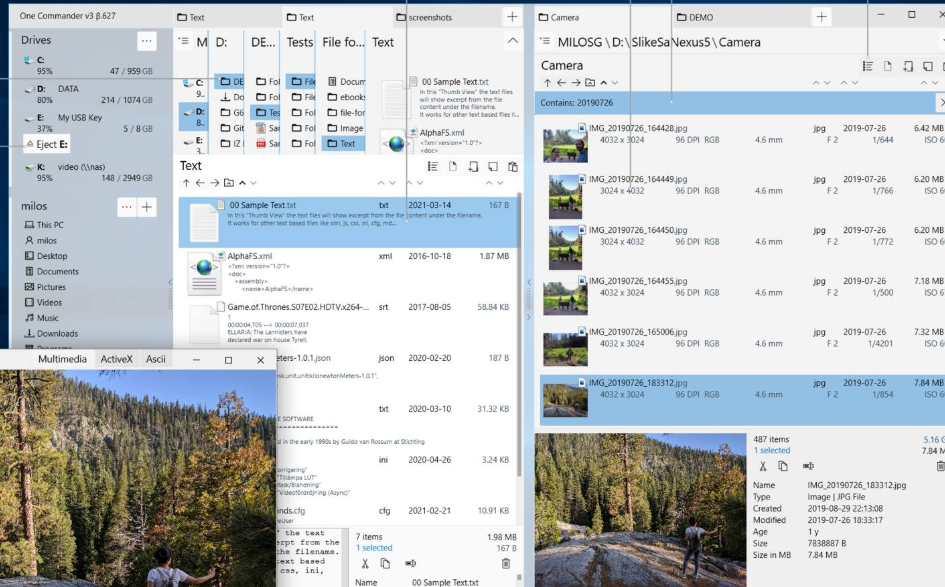Select the Game.of.Thrones srt file

(x=348, y=324)
